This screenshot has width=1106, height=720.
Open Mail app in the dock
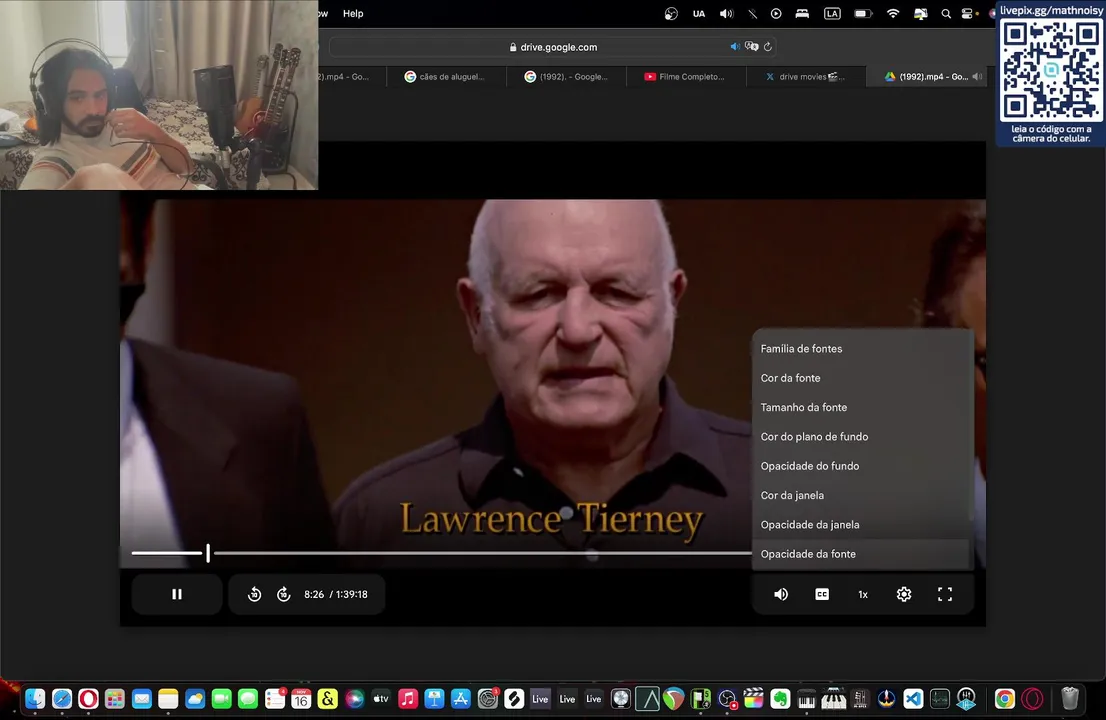(x=142, y=699)
